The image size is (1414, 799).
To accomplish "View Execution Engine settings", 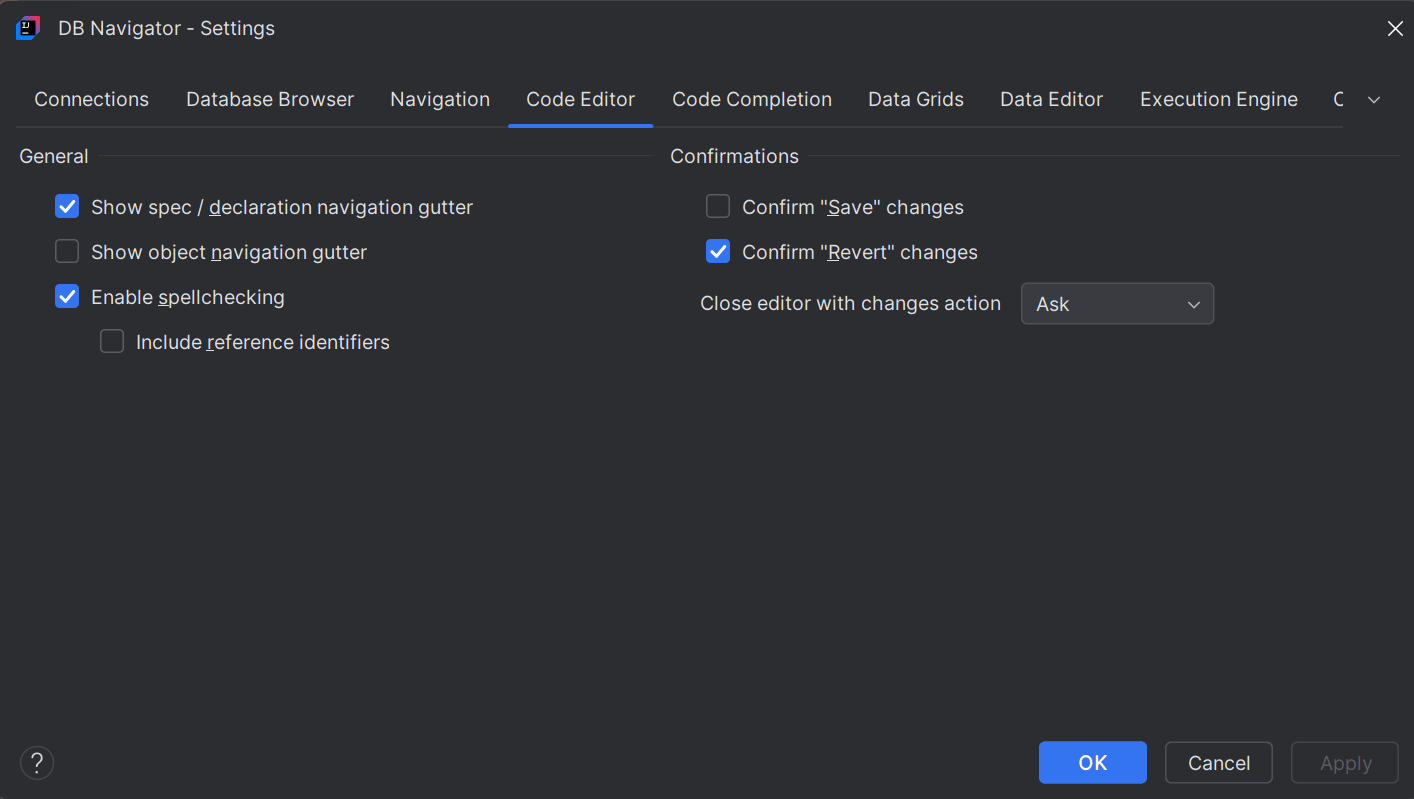I will point(1218,99).
